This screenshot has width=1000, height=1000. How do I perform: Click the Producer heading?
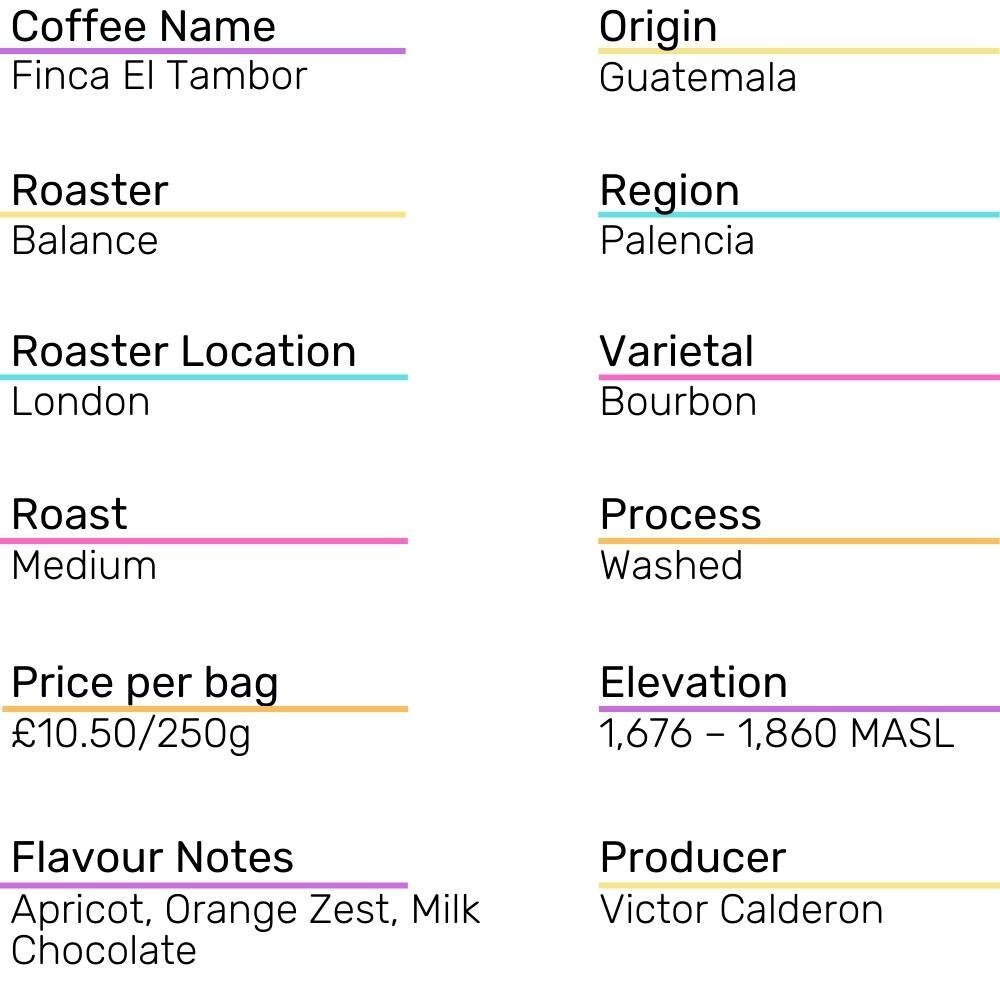[x=693, y=858]
